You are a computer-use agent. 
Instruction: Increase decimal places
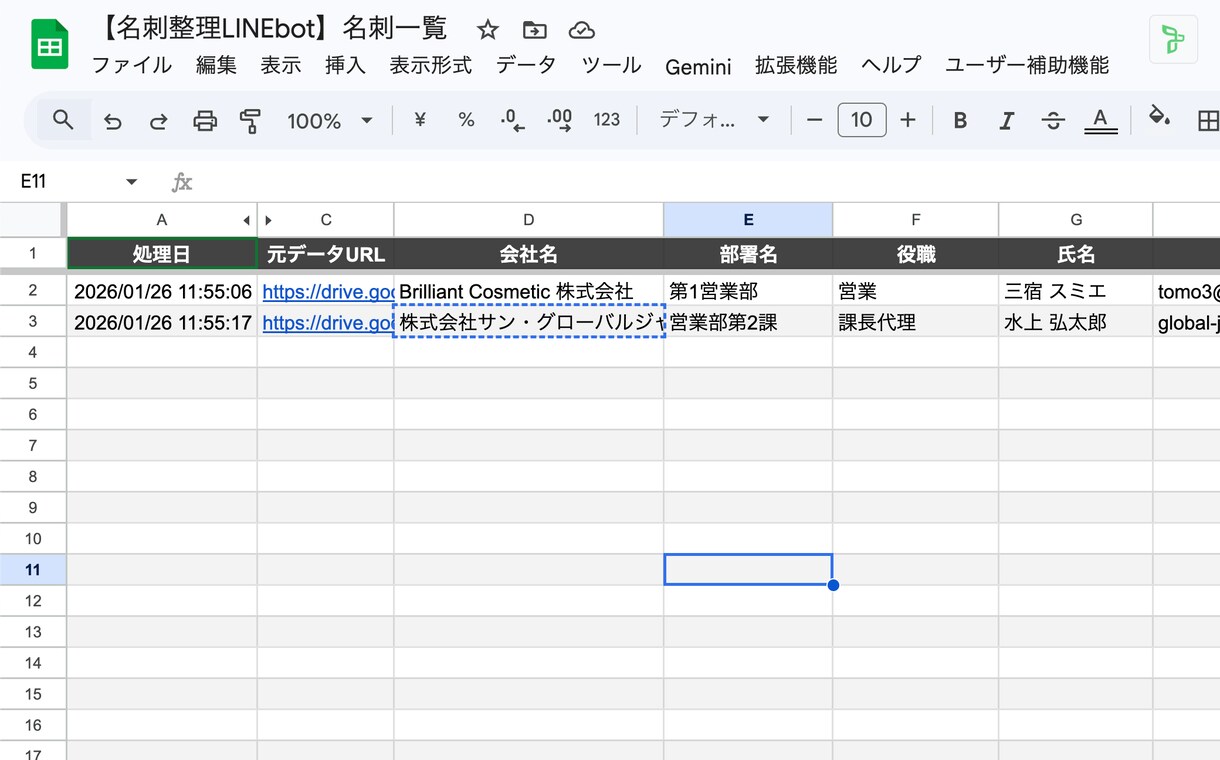[559, 121]
